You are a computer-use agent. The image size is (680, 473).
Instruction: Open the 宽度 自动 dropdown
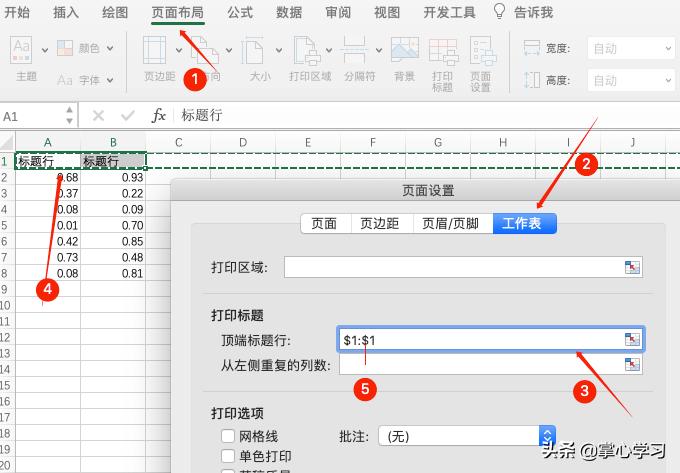(x=631, y=48)
